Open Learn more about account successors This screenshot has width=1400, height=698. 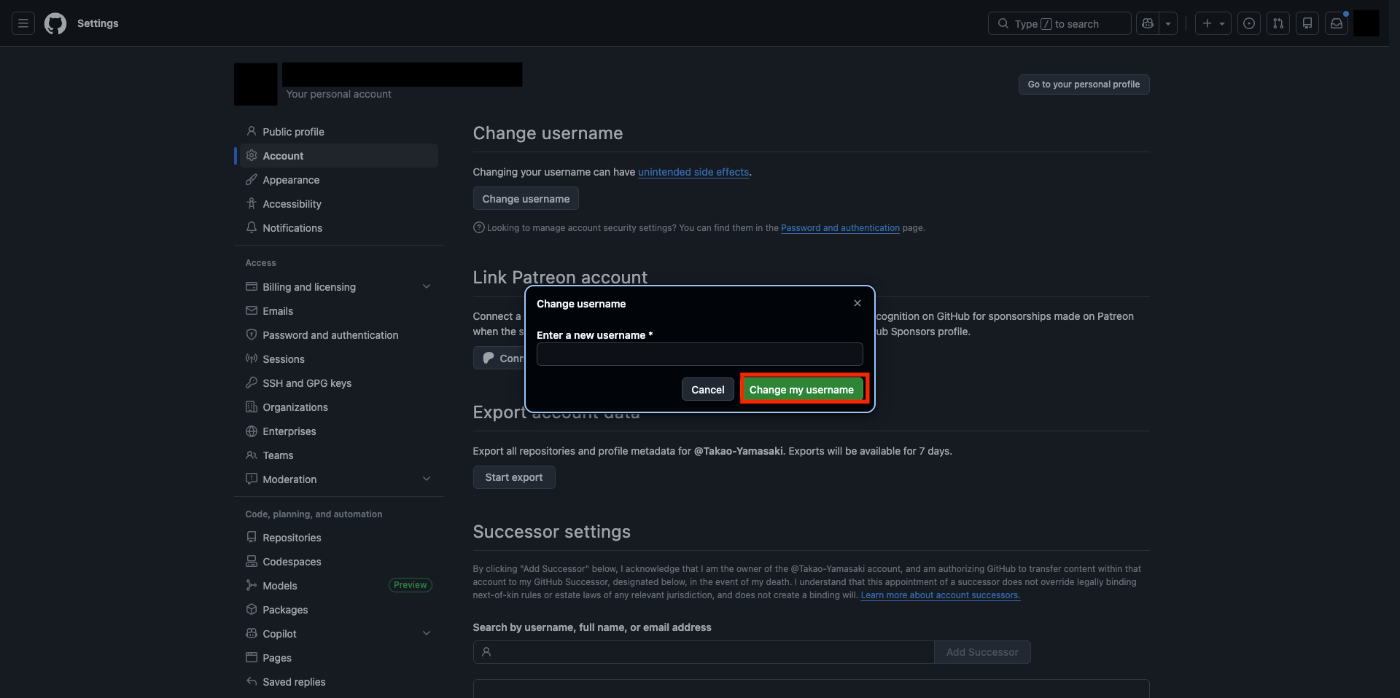point(941,595)
